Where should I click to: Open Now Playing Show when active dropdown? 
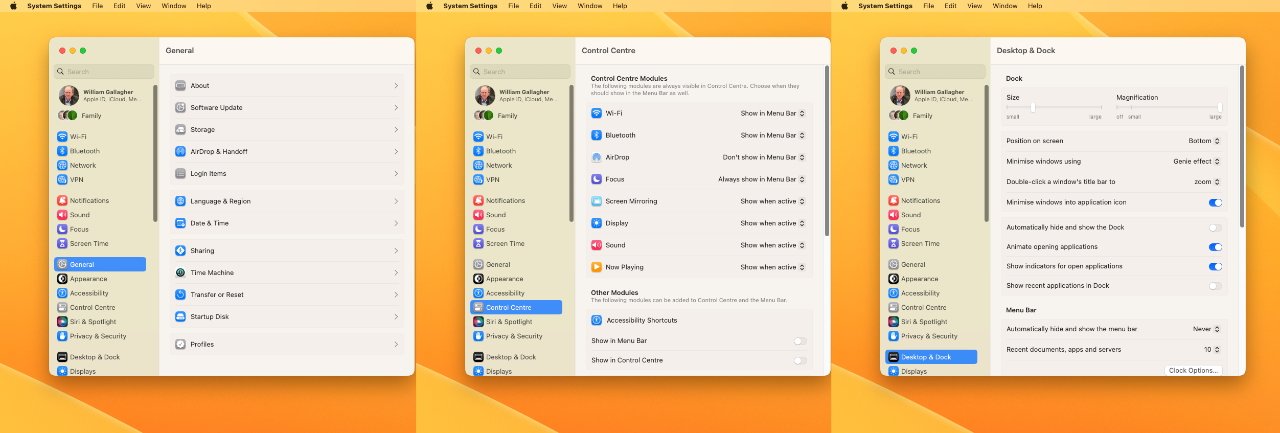tap(772, 267)
